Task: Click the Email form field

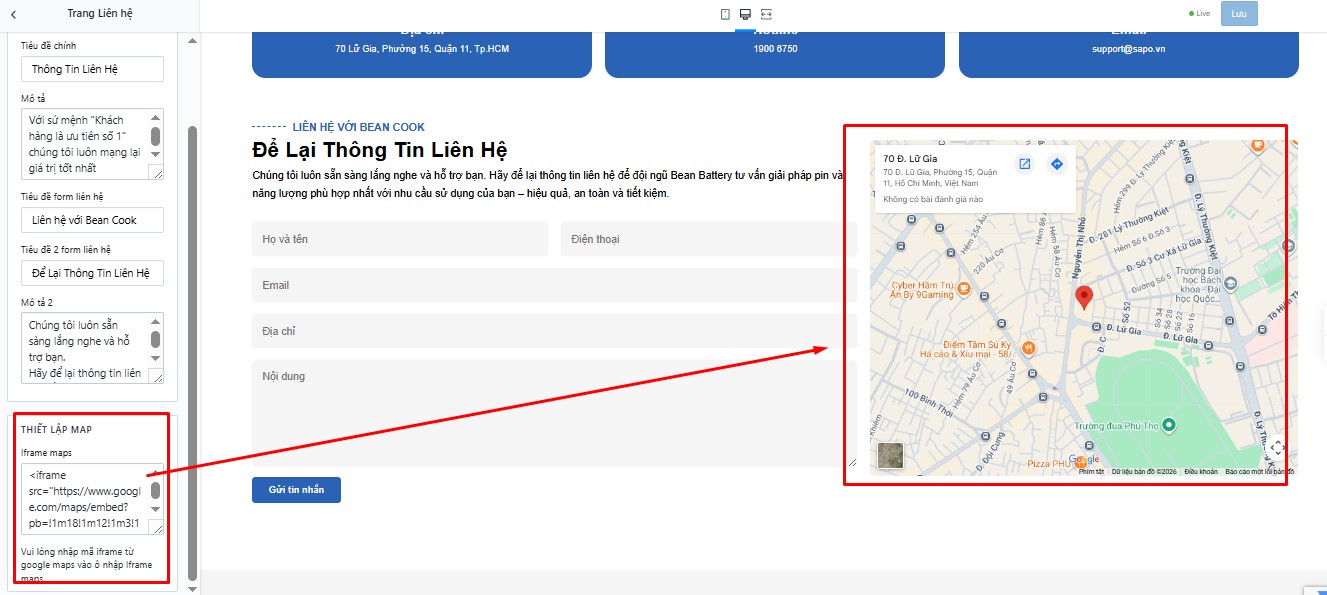Action: pos(554,285)
